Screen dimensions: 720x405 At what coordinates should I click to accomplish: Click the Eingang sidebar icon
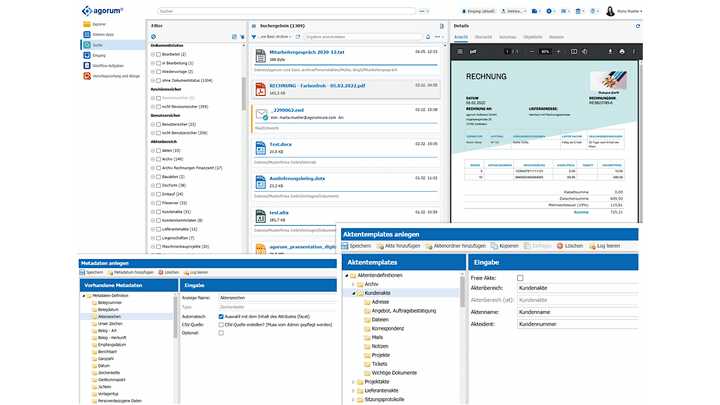[85, 54]
